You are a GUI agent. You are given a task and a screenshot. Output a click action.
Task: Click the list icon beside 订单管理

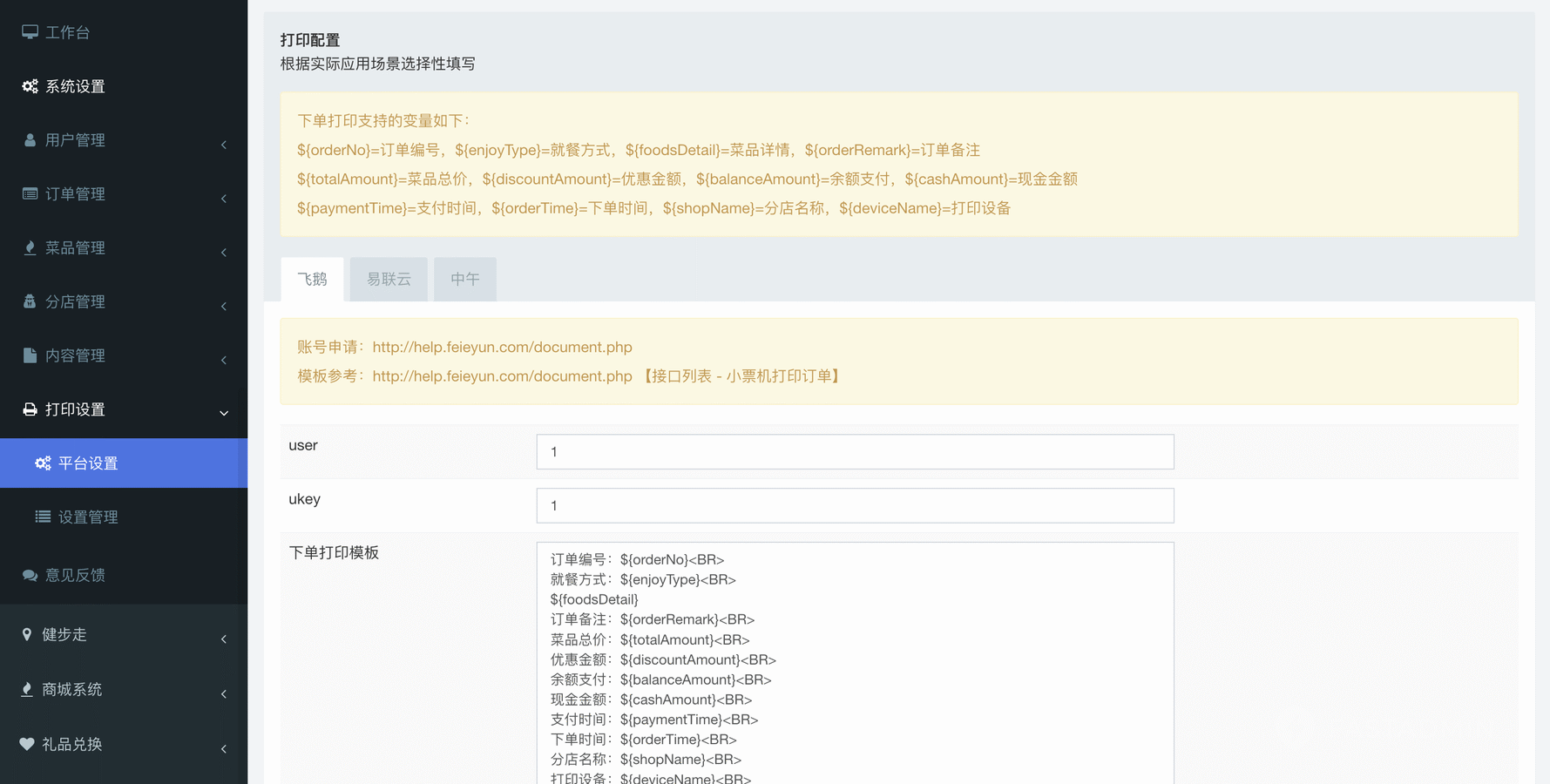(x=30, y=194)
